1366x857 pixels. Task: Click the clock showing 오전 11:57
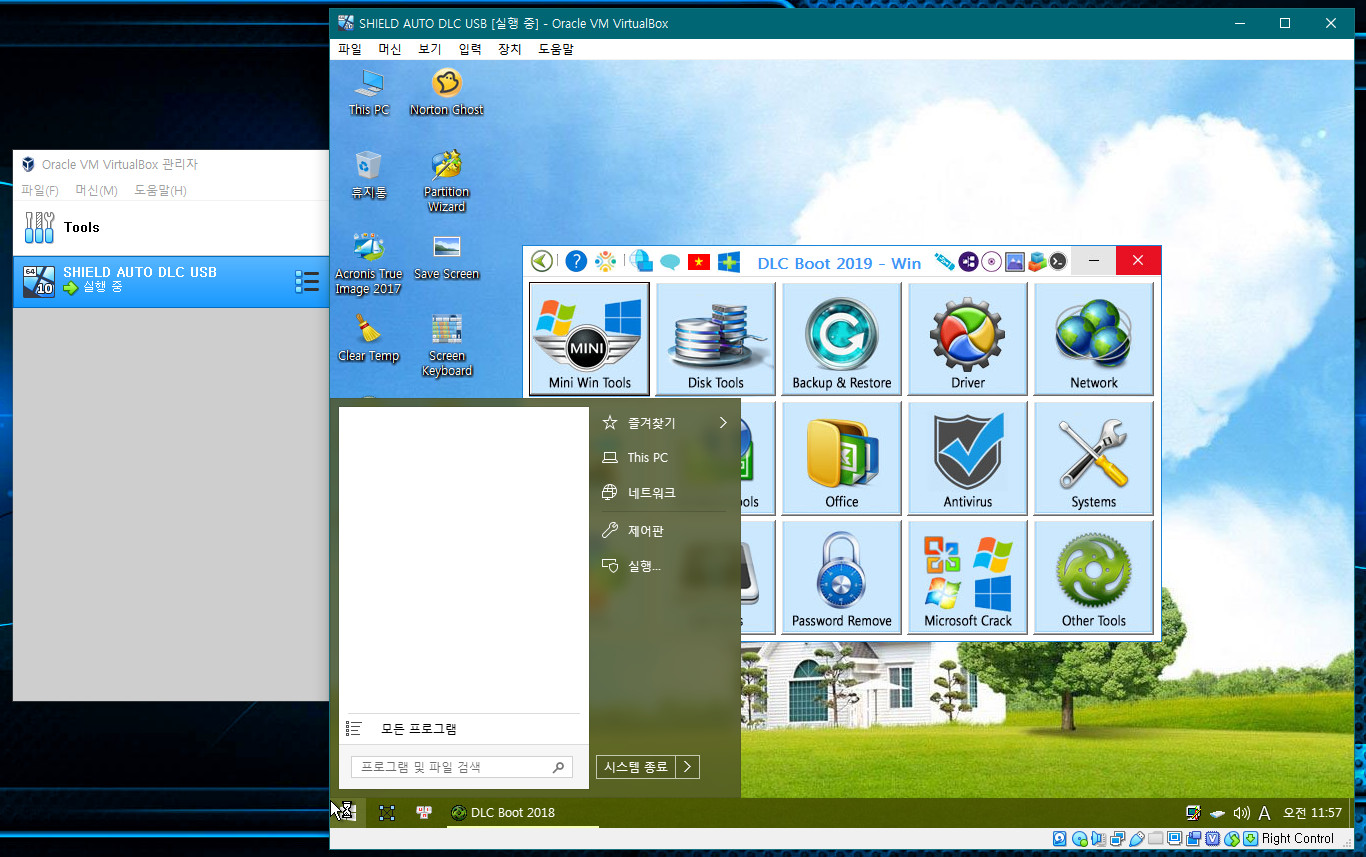[x=1312, y=813]
